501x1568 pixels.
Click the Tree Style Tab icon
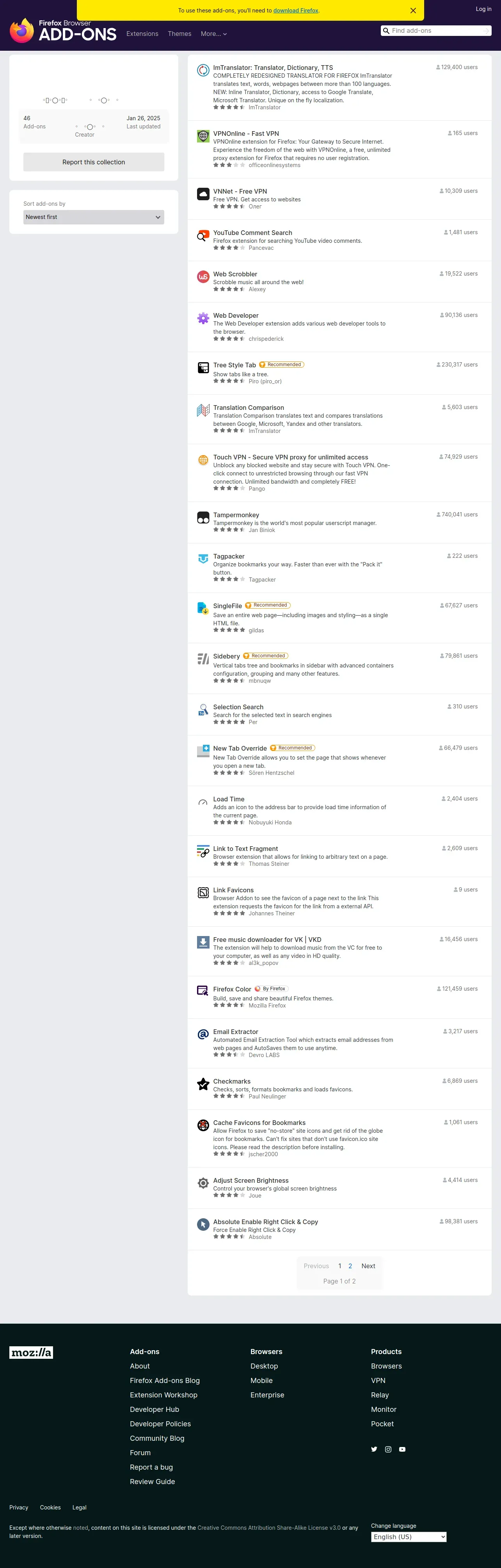tap(203, 368)
